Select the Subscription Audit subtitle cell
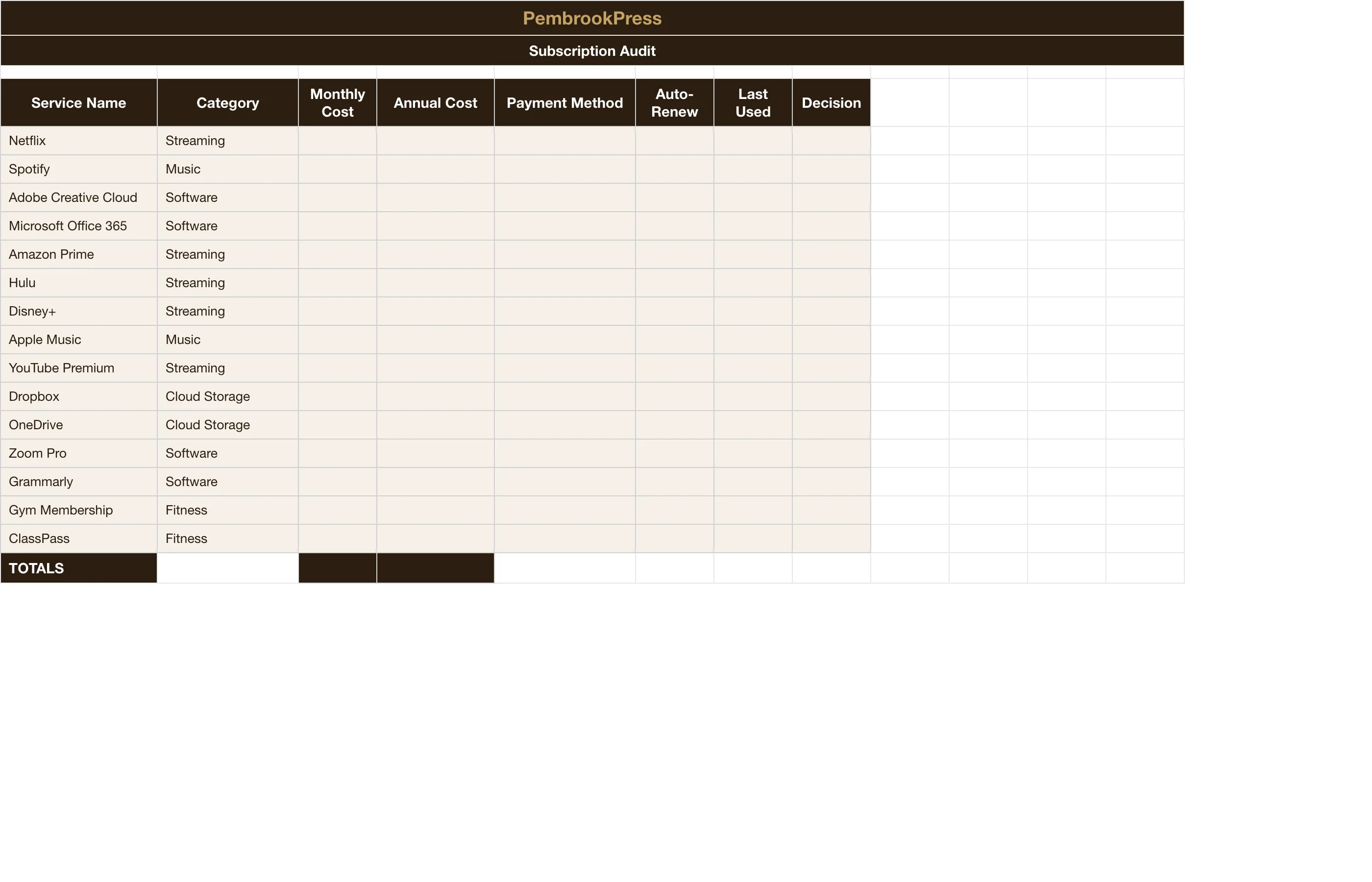The image size is (1372, 882). pyautogui.click(x=592, y=51)
